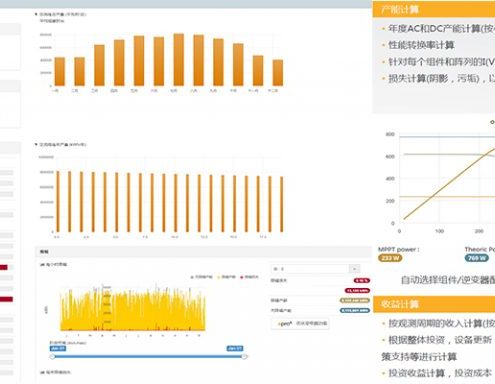The height and width of the screenshot is (384, 495).
Task: Select the orange 收益计算 header tab
Action: point(434,304)
